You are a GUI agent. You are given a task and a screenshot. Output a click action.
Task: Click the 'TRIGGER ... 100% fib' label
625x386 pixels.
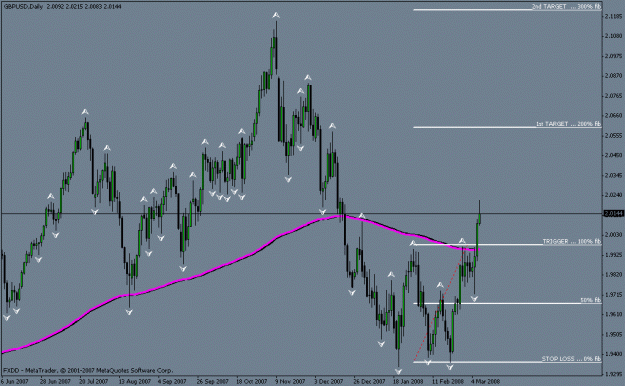[x=571, y=241]
